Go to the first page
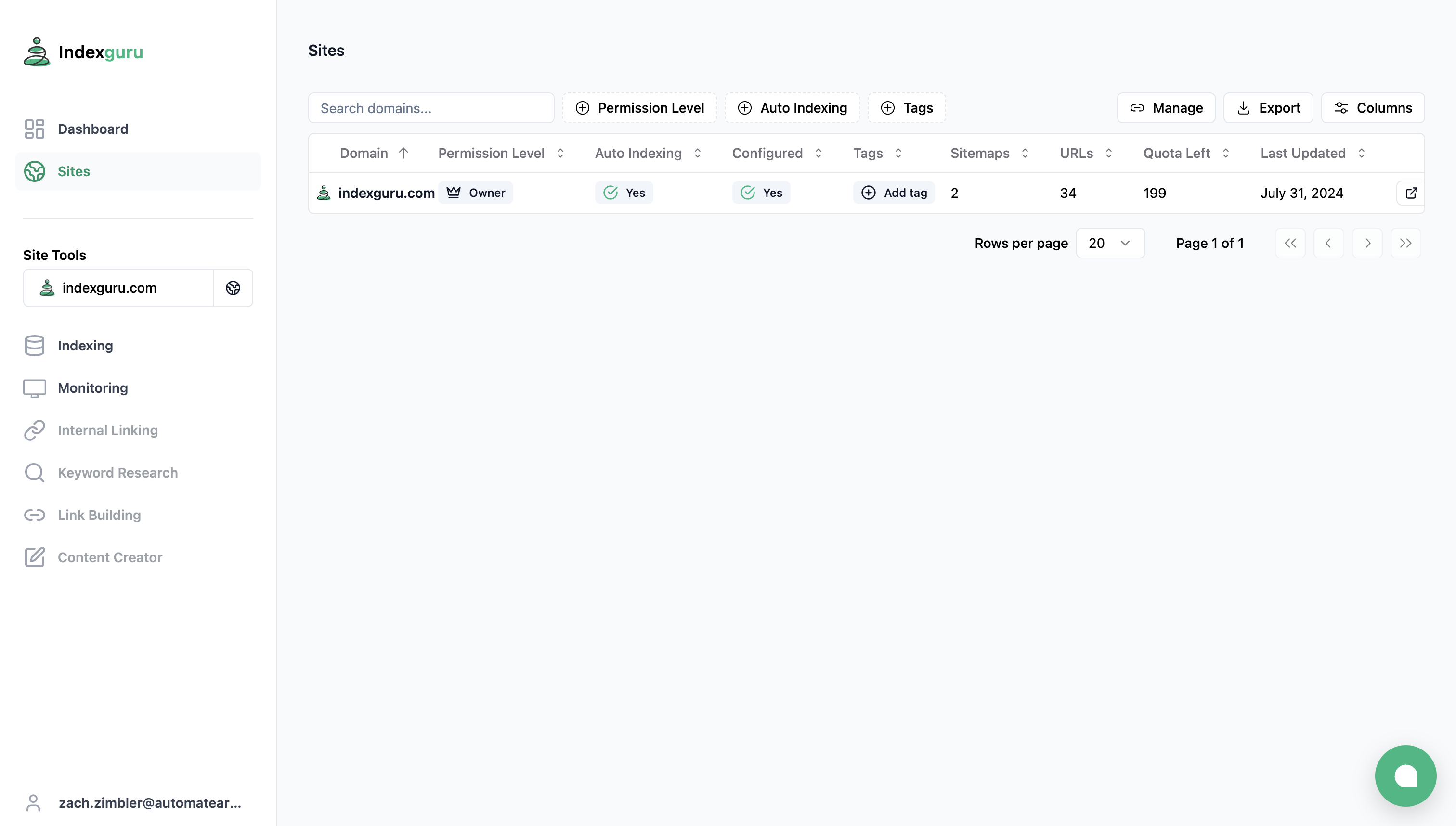Screen dimensions: 1456x826 (x=1290, y=244)
